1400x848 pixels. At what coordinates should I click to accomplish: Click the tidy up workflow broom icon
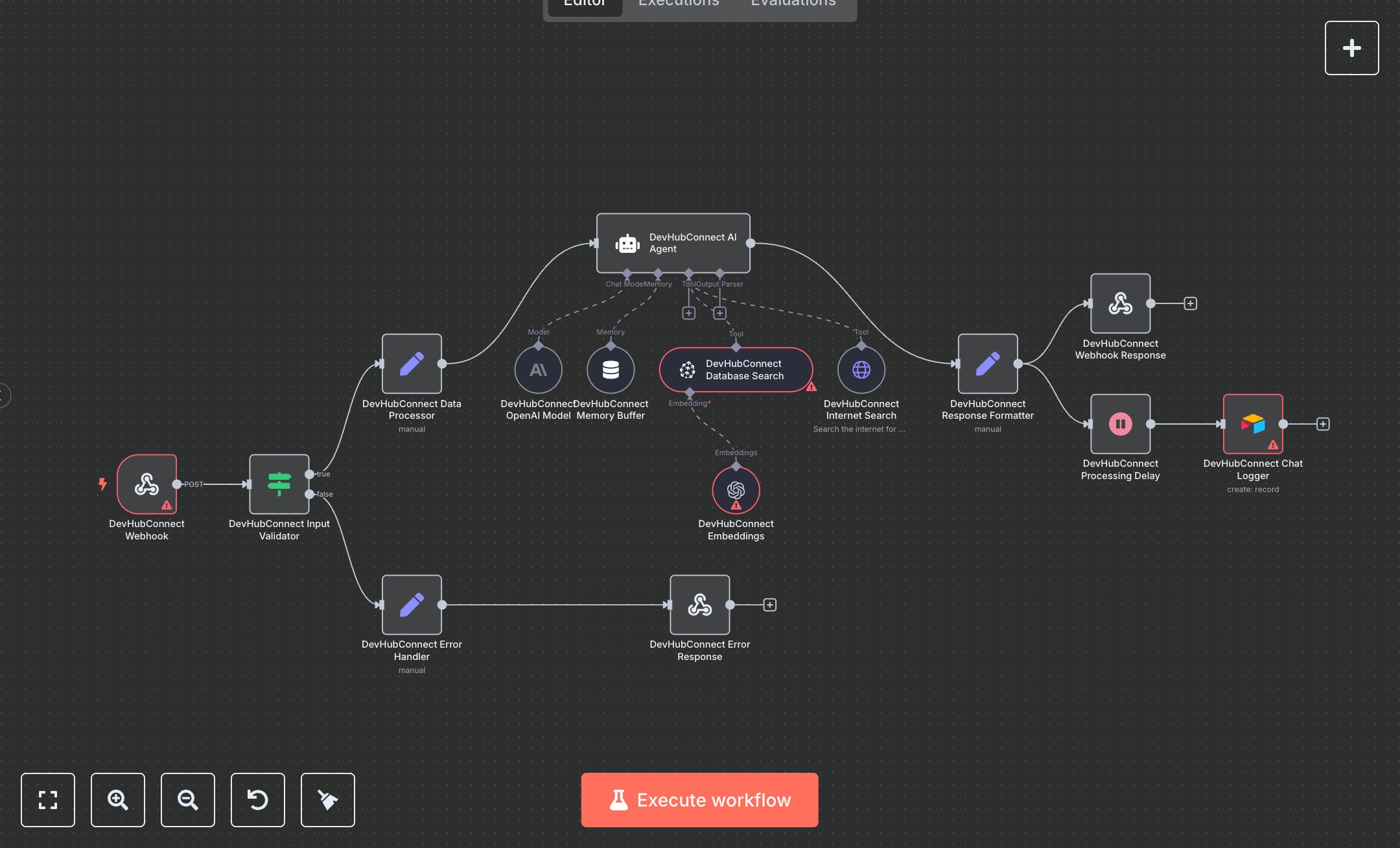click(x=327, y=800)
